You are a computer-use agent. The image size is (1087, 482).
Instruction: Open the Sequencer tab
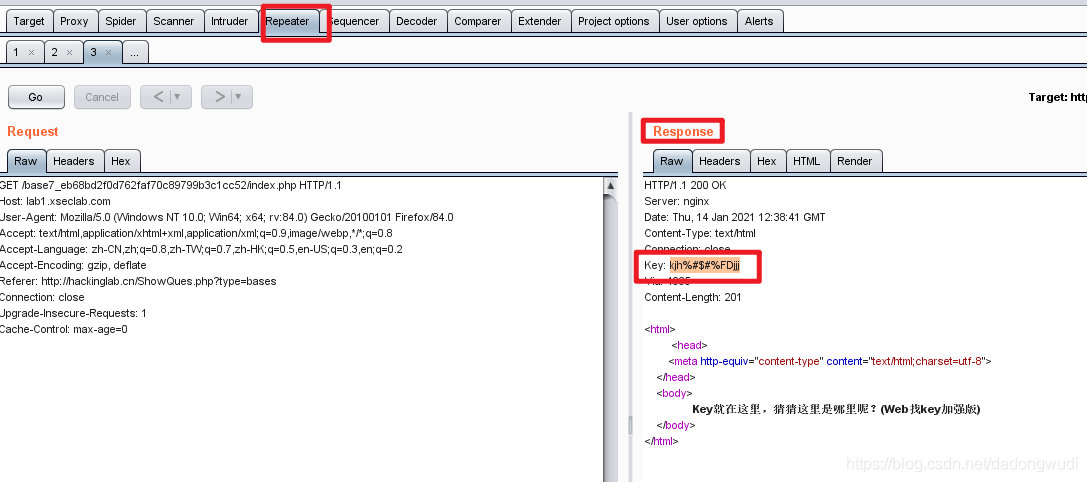pos(354,21)
